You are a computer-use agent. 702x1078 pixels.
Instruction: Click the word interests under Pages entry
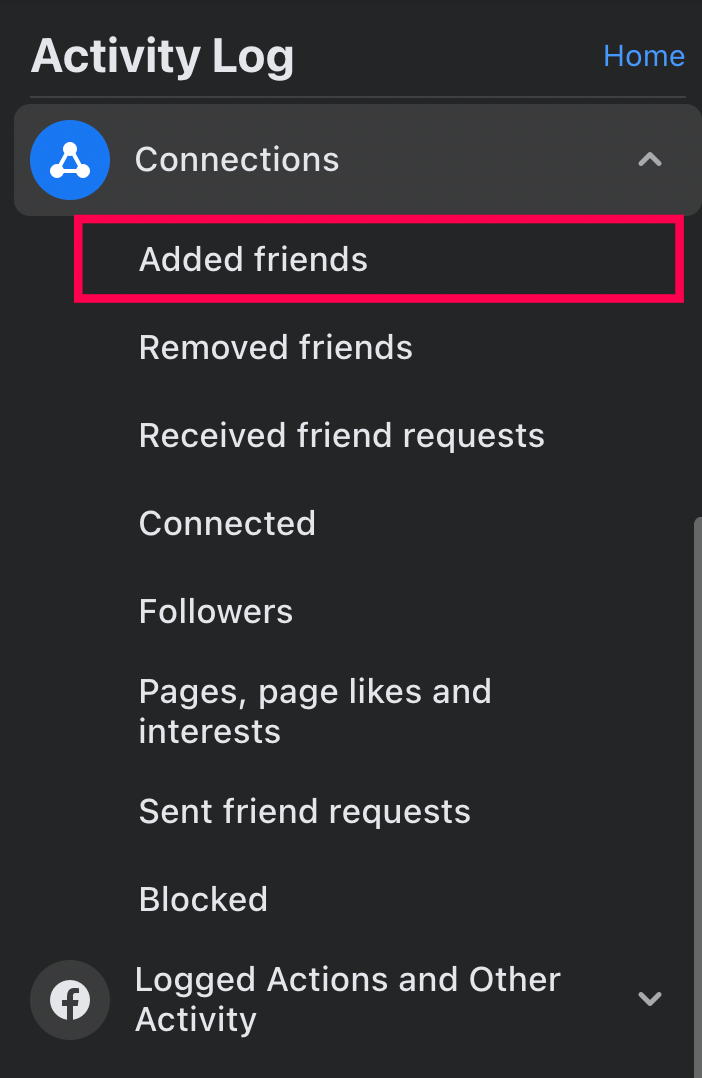tap(210, 732)
